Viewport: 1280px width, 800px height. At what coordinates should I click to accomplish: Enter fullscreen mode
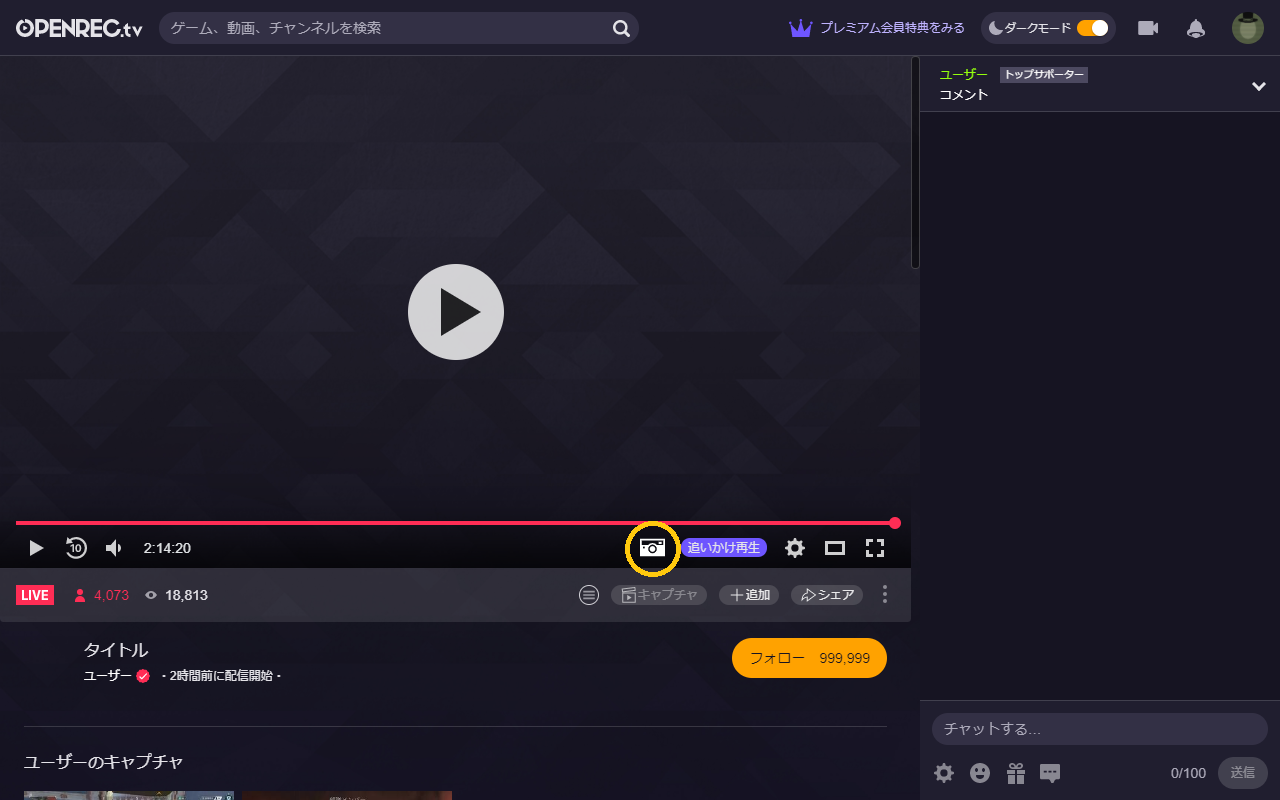point(875,548)
